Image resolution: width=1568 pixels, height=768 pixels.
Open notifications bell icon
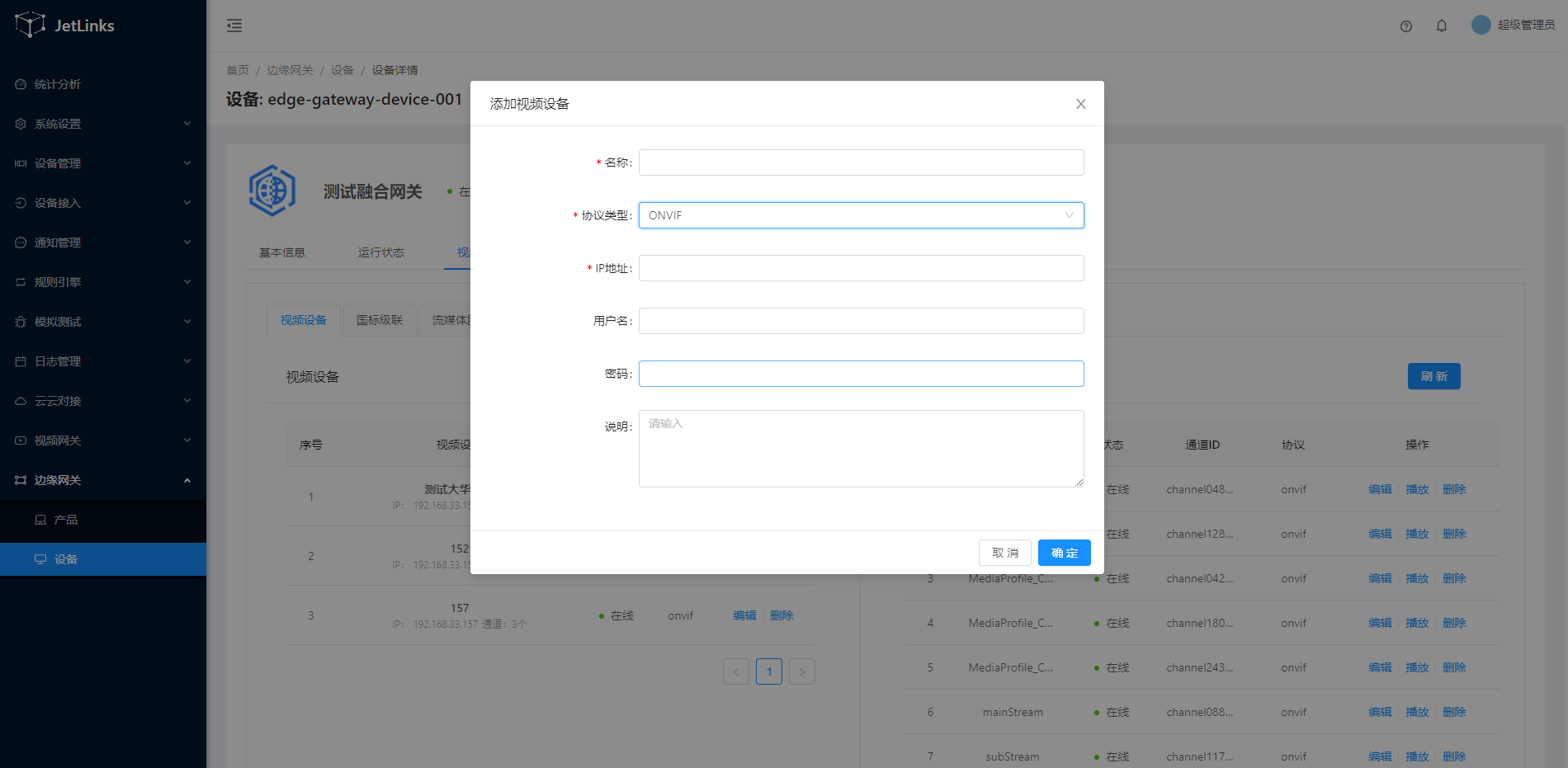point(1442,26)
